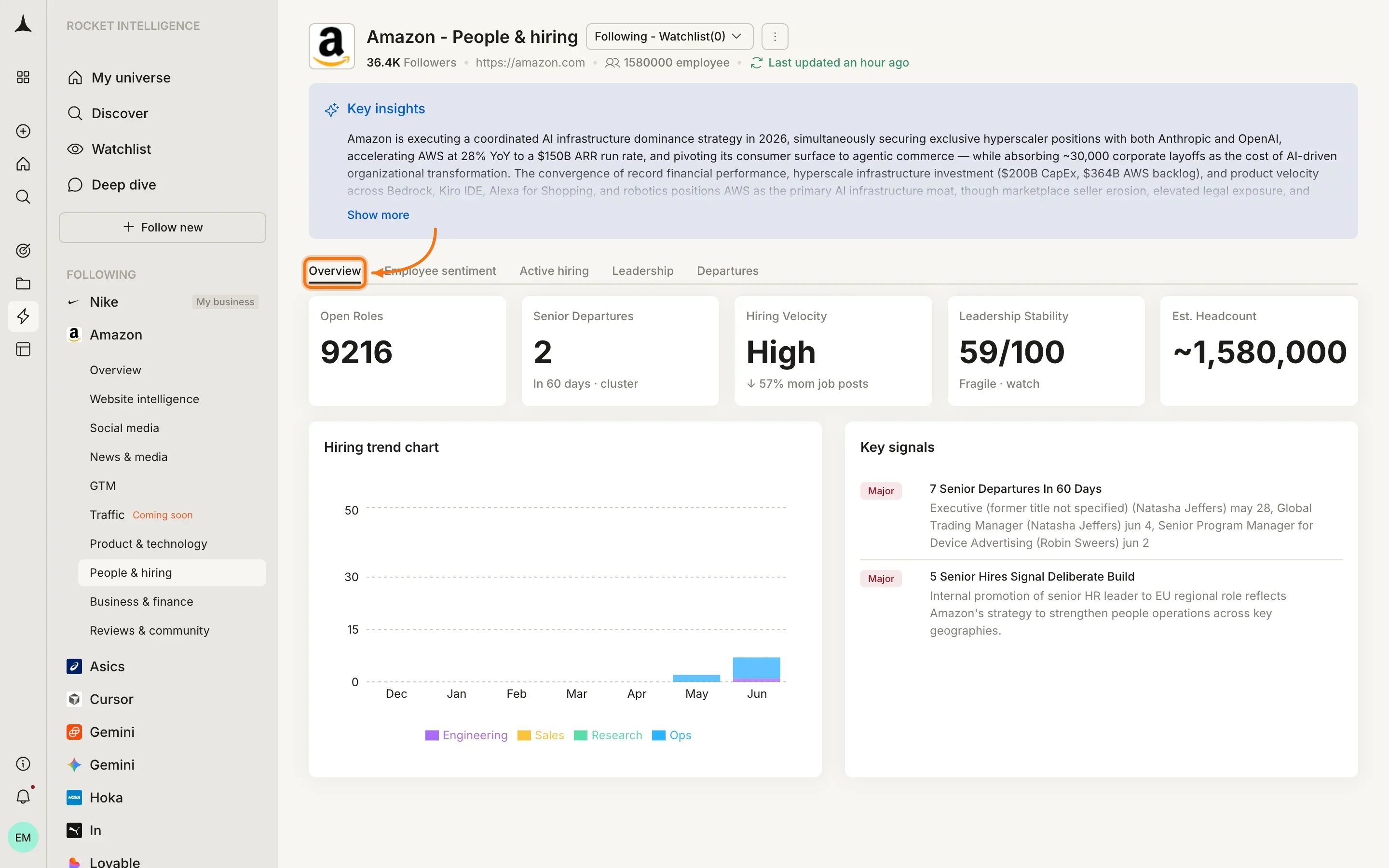This screenshot has width=1389, height=868.
Task: Open News & media section
Action: (129, 457)
